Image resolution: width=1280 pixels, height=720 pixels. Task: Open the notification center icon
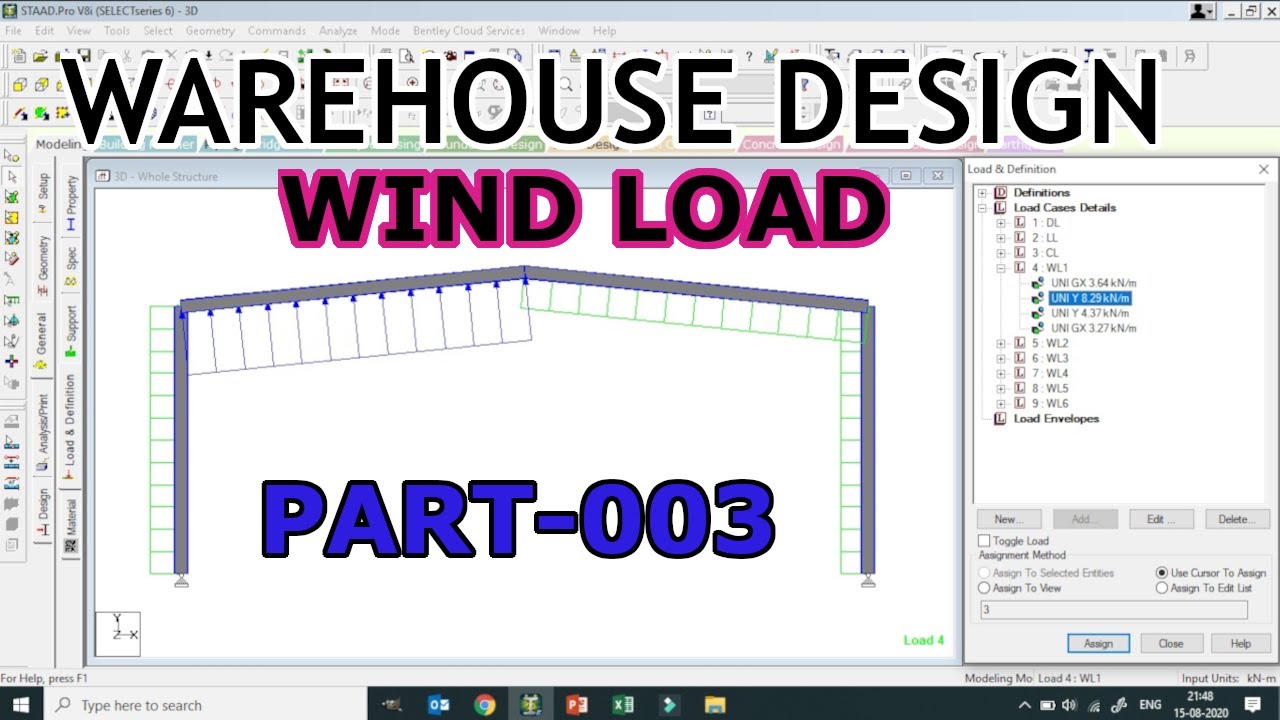click(x=1252, y=704)
